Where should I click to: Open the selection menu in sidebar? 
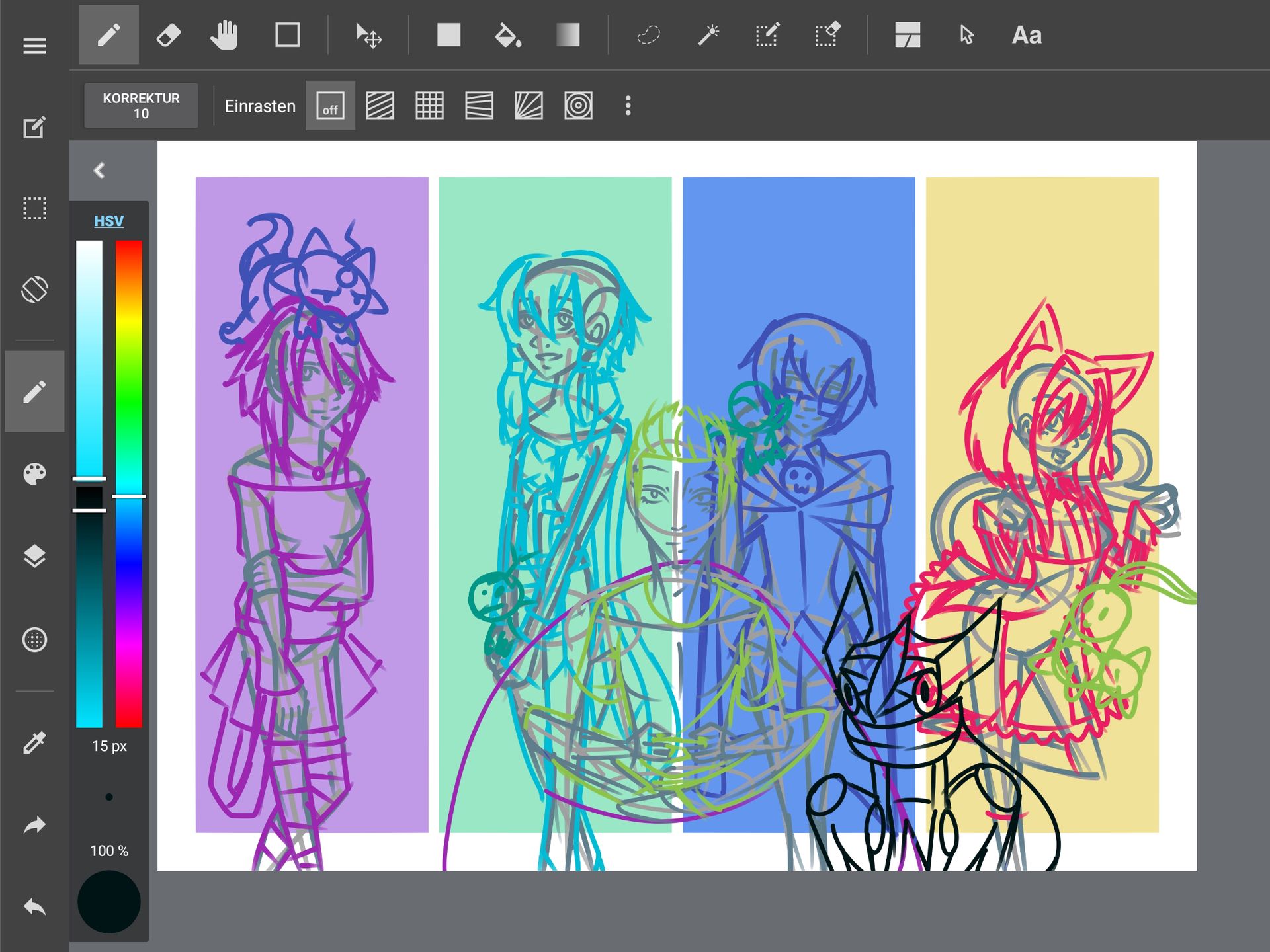[x=34, y=208]
